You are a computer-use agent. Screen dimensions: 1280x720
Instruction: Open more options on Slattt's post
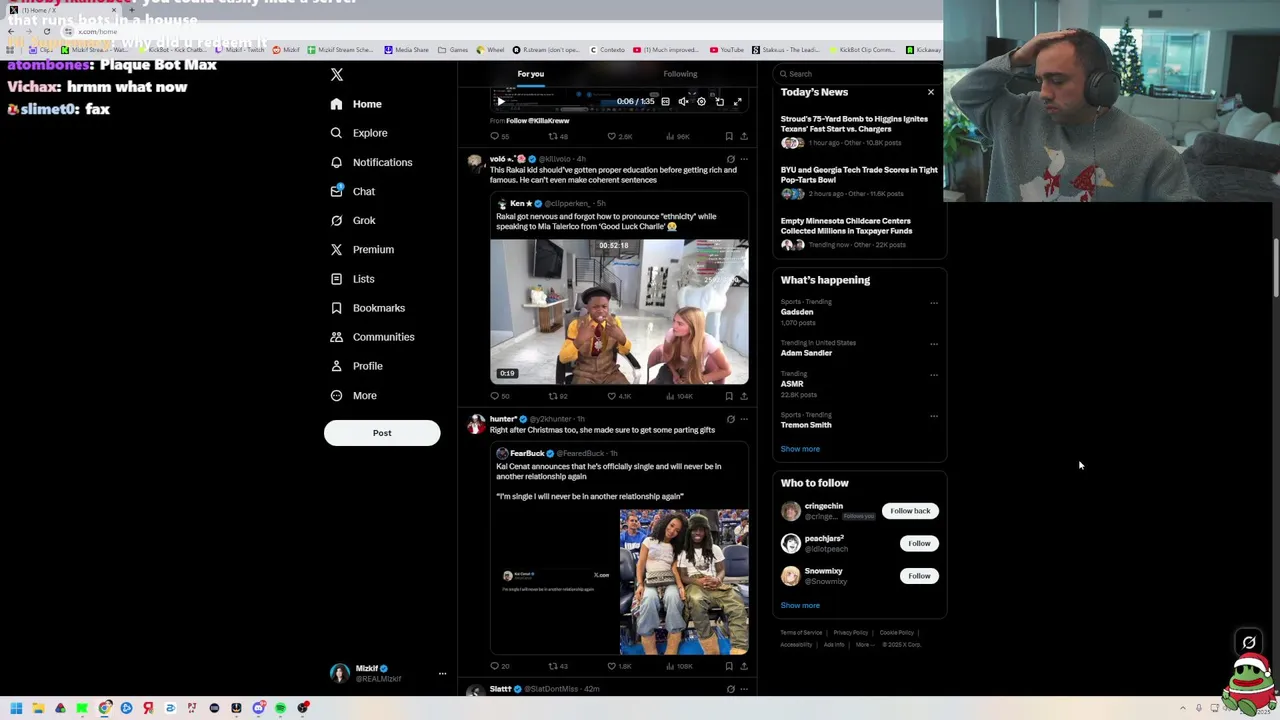[743, 689]
